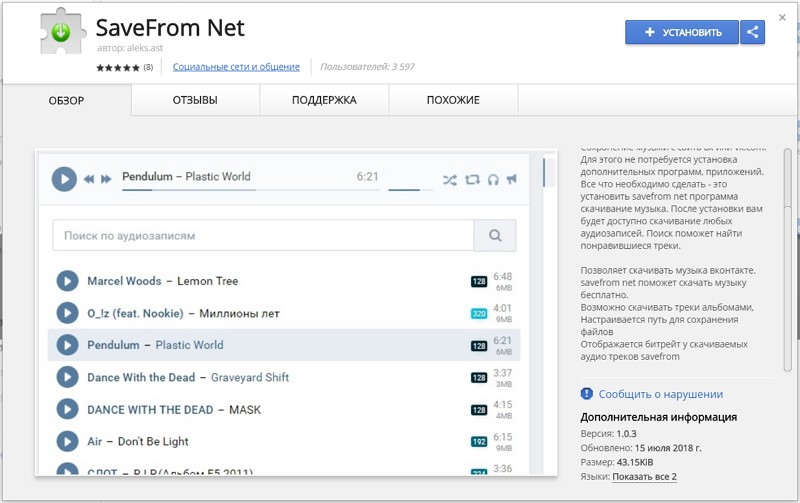Click the track progress bar under Pendulum
Screen dimensions: 800x503
pos(250,190)
